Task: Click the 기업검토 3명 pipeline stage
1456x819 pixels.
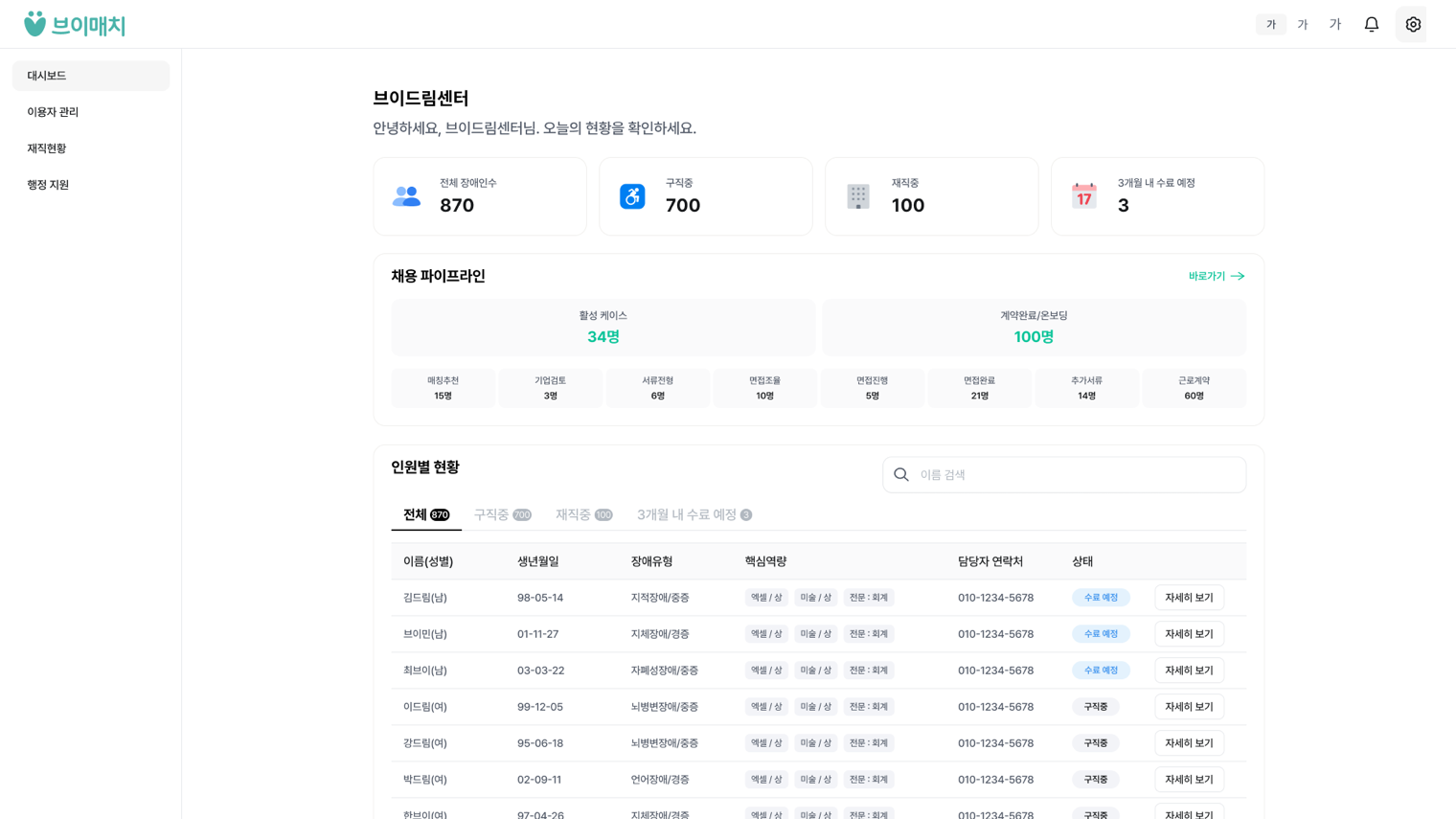Action: pos(550,388)
